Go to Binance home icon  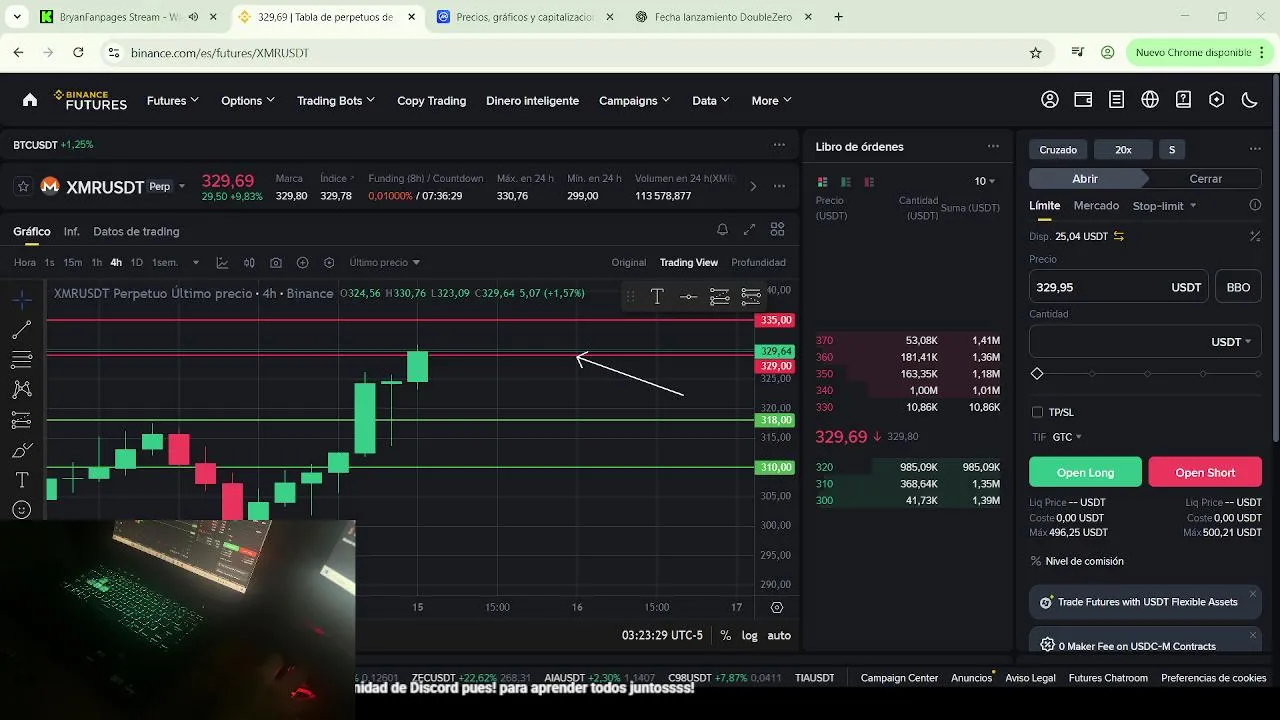(x=30, y=100)
